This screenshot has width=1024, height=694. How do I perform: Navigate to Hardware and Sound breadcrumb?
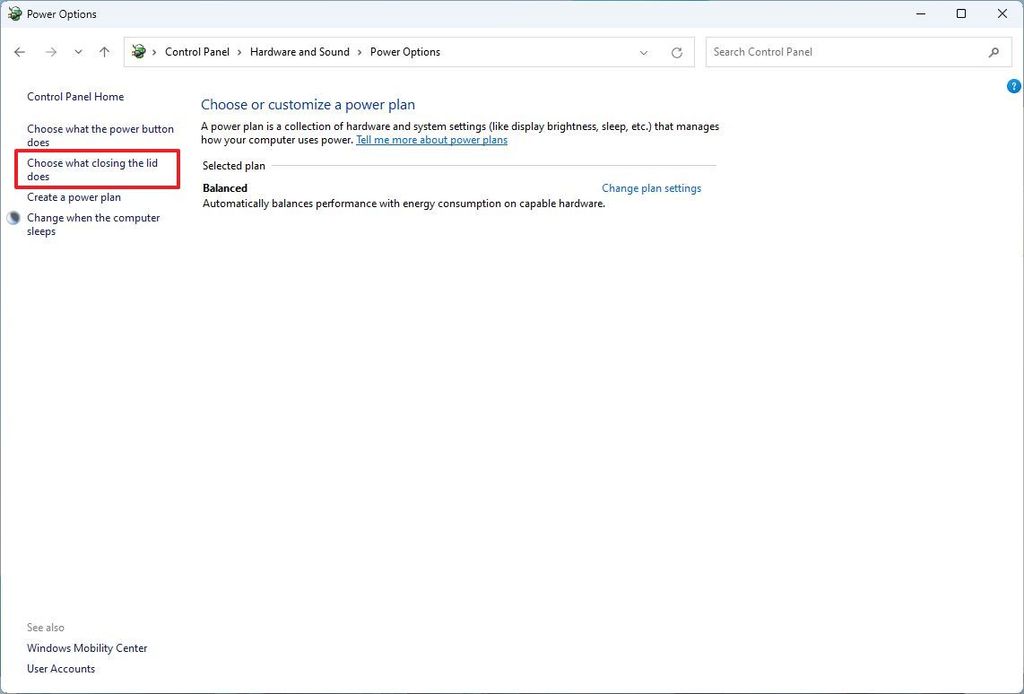300,51
